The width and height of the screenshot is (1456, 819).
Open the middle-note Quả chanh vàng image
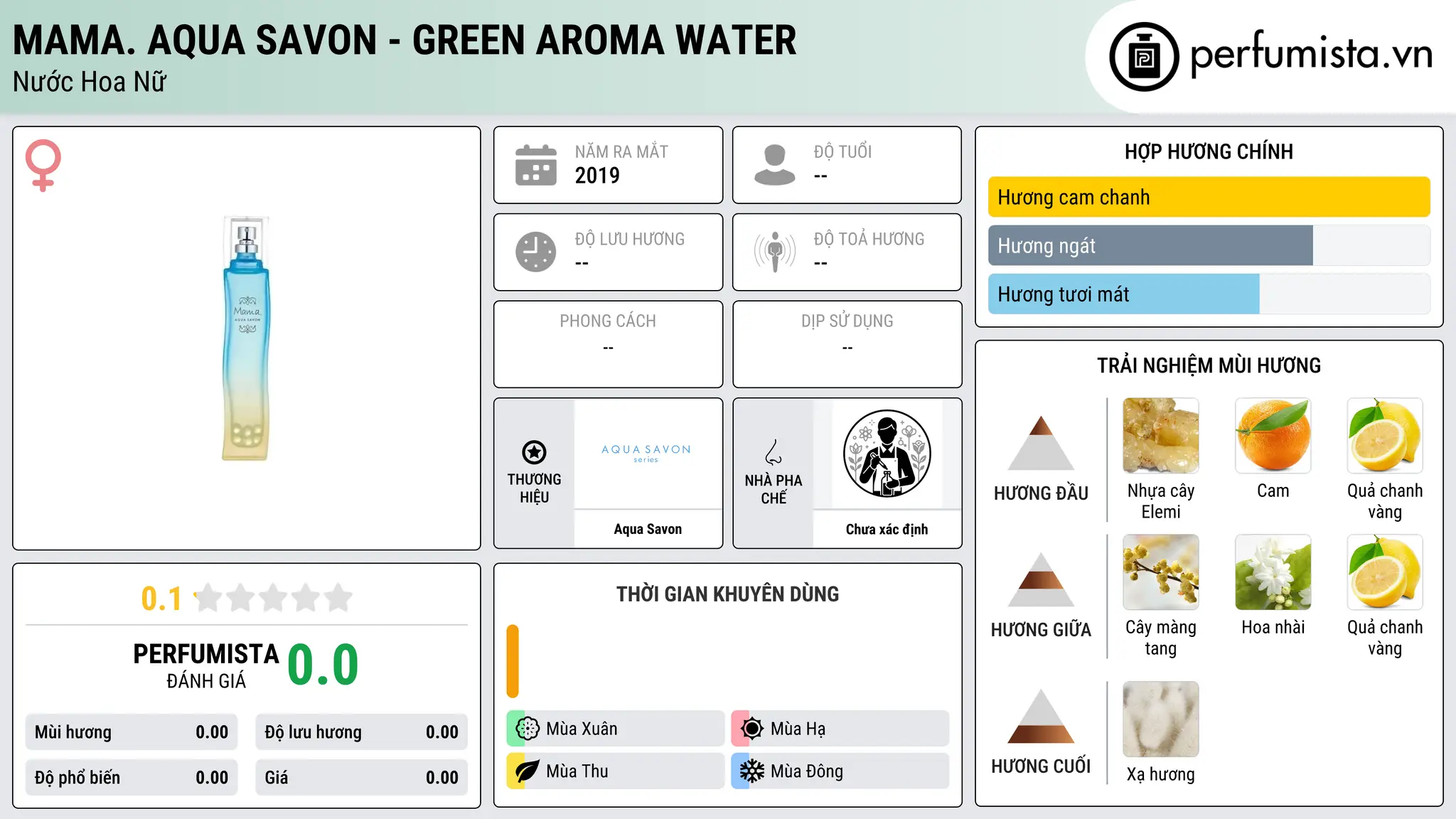1385,572
